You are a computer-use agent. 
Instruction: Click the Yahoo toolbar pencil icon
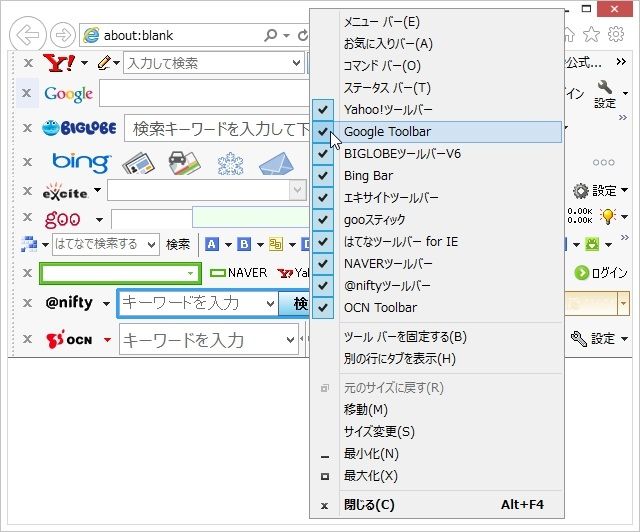click(x=104, y=63)
